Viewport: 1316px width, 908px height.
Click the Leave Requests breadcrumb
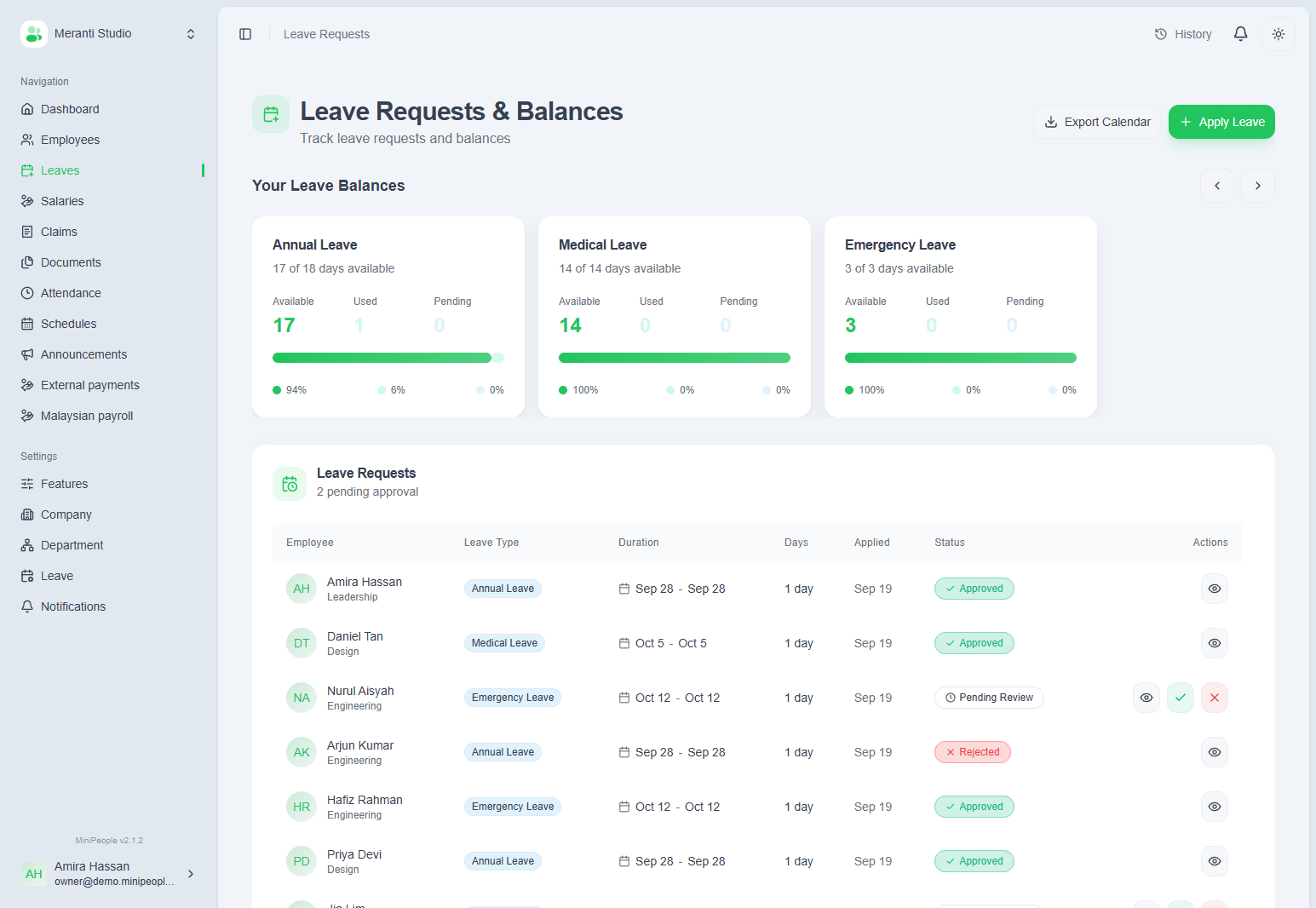326,34
